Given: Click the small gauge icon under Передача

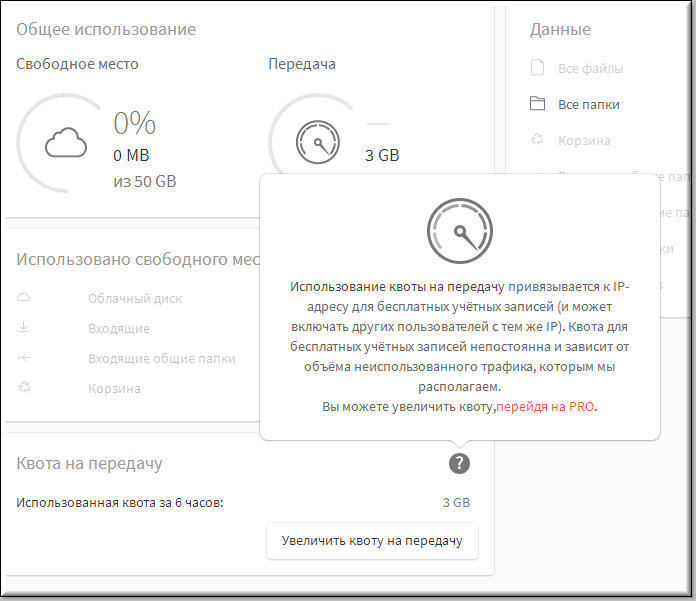Looking at the screenshot, I should point(317,143).
